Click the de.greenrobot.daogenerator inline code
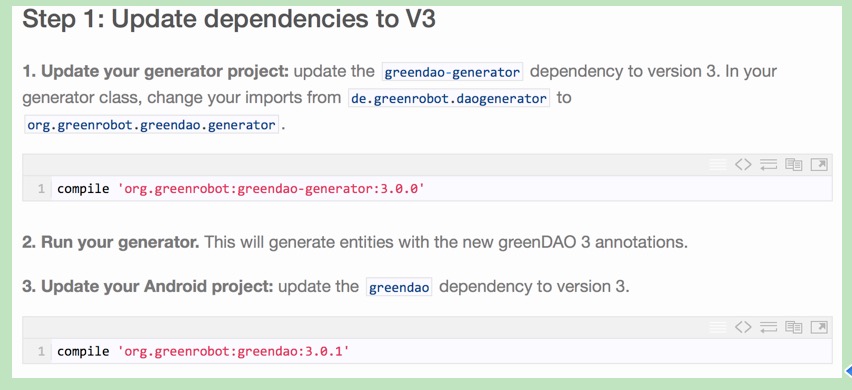The image size is (852, 390). 449,98
